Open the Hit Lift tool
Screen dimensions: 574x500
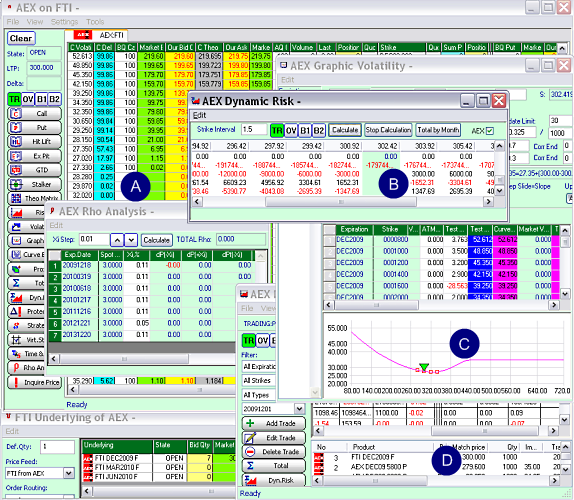[34, 142]
